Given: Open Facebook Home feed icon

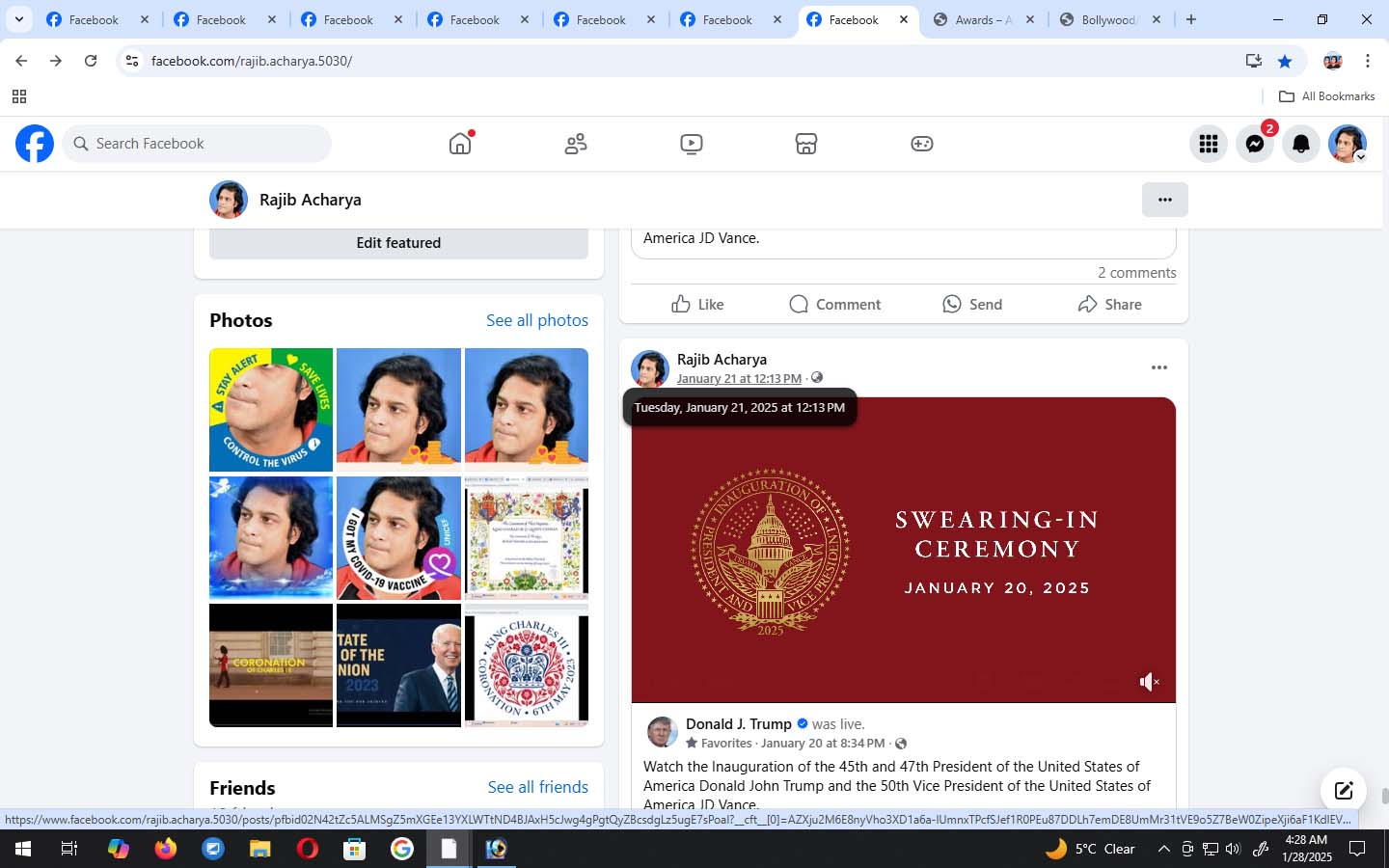Looking at the screenshot, I should (460, 144).
